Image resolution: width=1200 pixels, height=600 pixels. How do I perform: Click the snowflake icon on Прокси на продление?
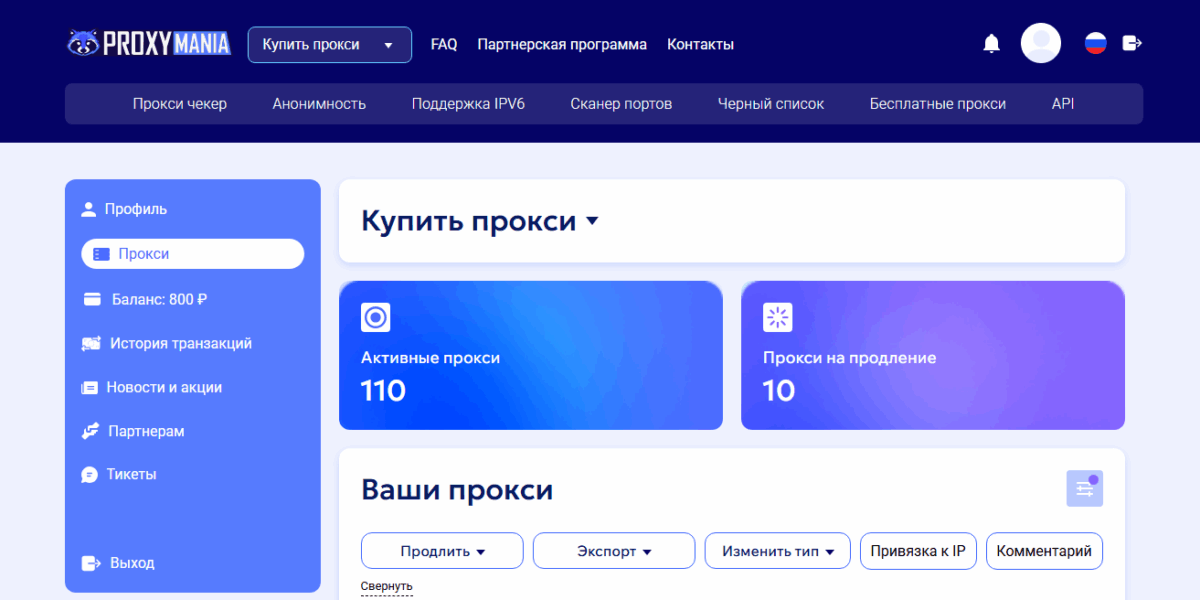777,317
